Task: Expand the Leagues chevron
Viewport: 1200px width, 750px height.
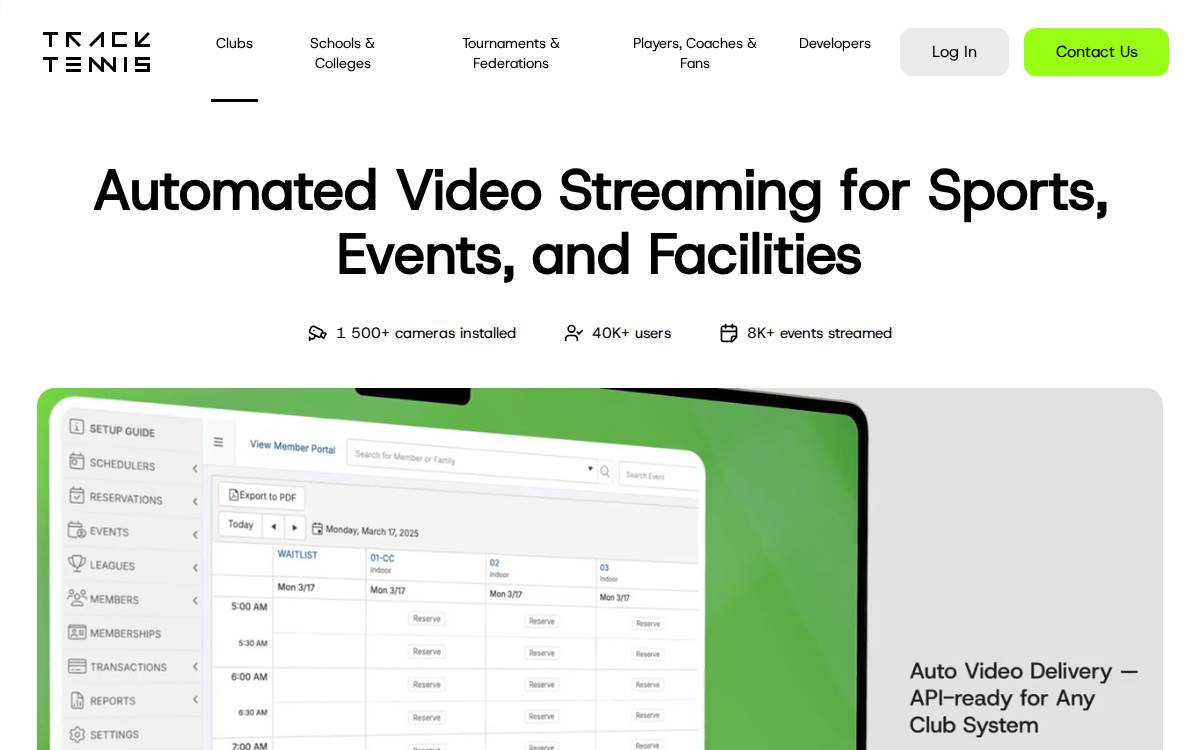Action: tap(195, 567)
